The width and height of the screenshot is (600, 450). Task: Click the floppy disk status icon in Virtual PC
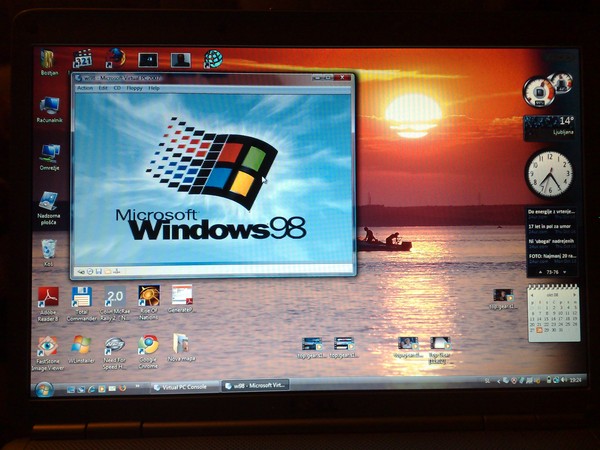coord(99,272)
